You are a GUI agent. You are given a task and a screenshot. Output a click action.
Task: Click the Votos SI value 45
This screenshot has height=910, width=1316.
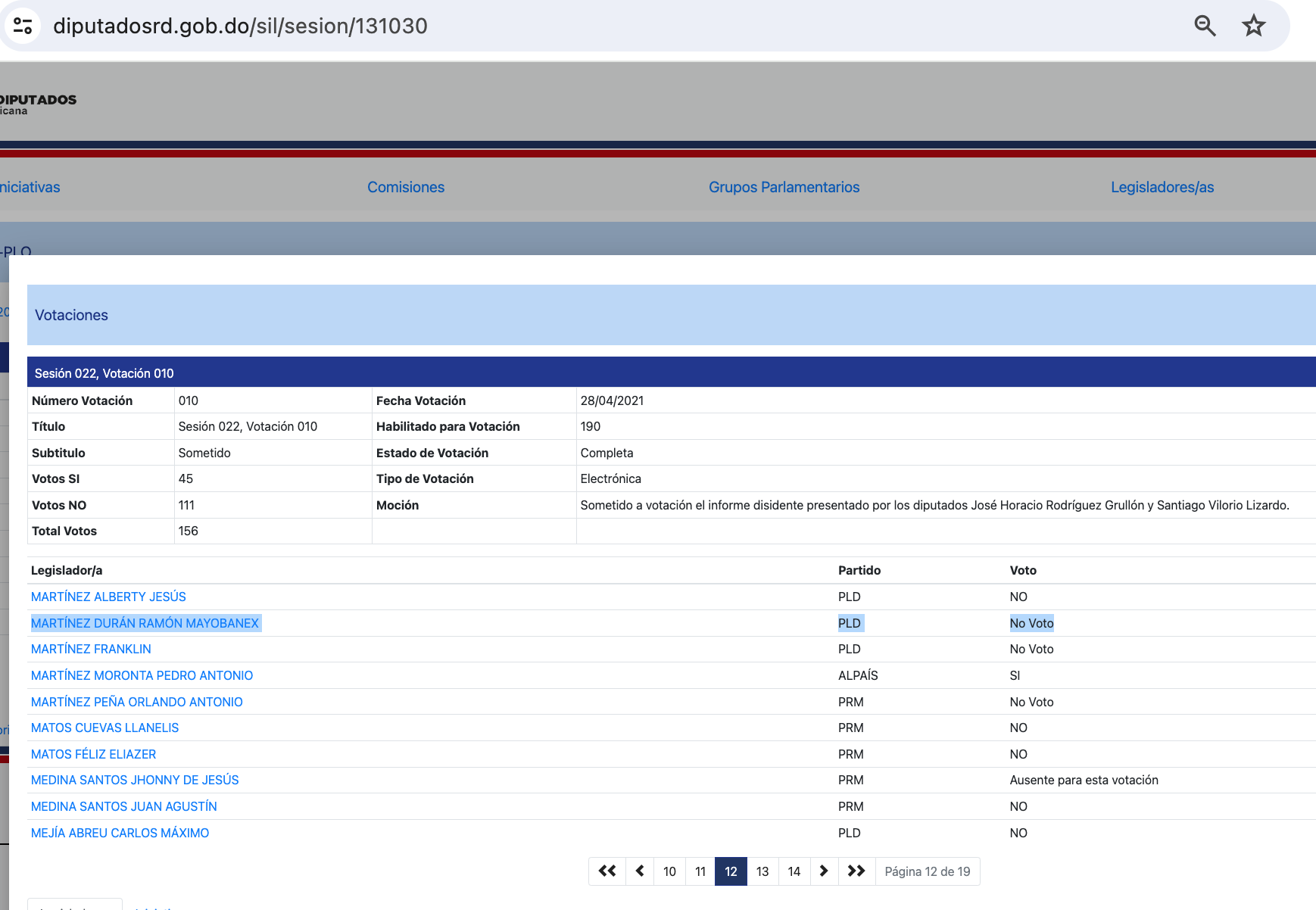[186, 478]
